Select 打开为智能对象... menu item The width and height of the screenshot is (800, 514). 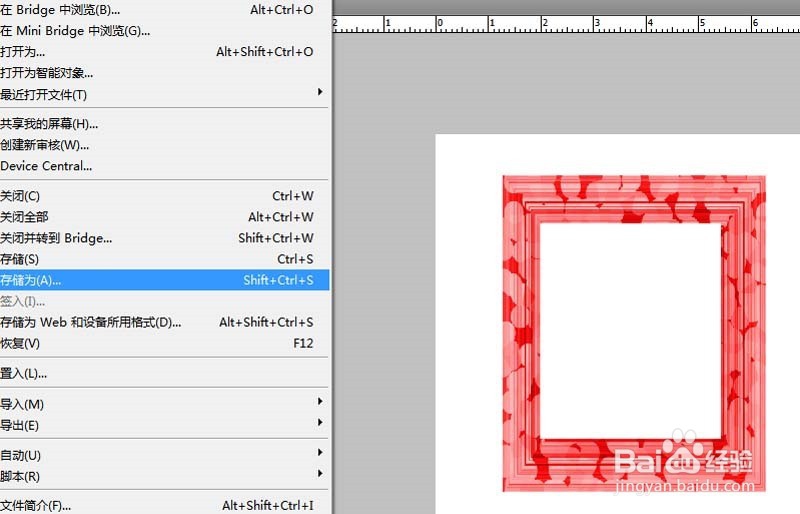pyautogui.click(x=164, y=73)
